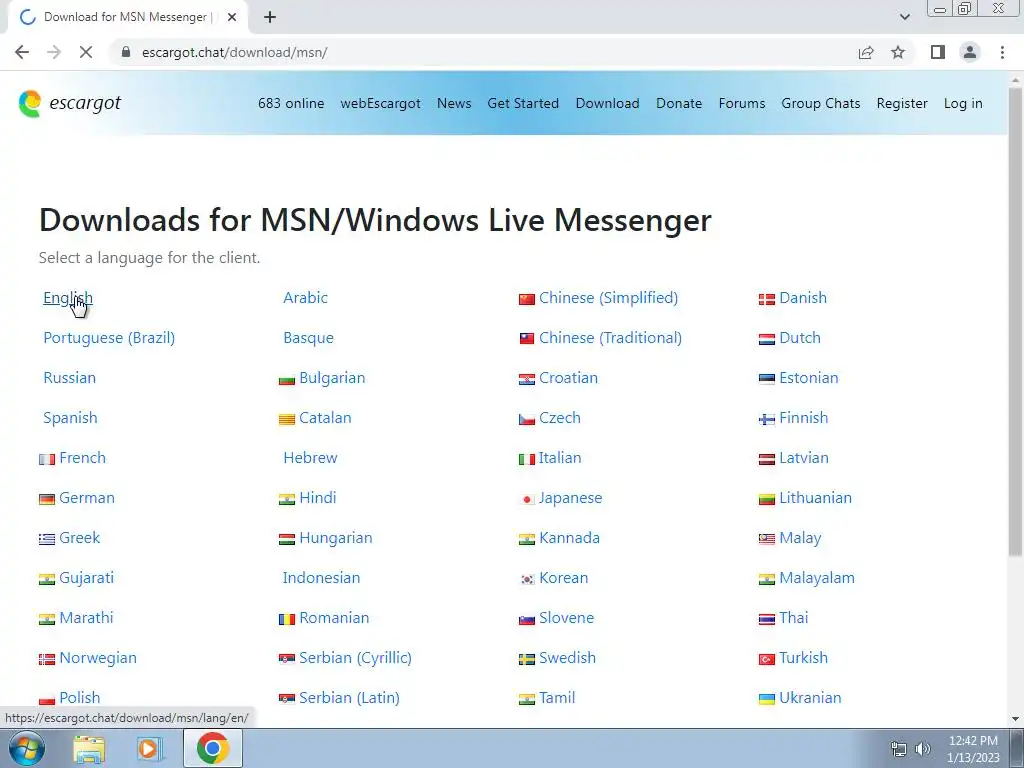Select the Ukranian language link
Screen dimensions: 1024x768
point(810,697)
